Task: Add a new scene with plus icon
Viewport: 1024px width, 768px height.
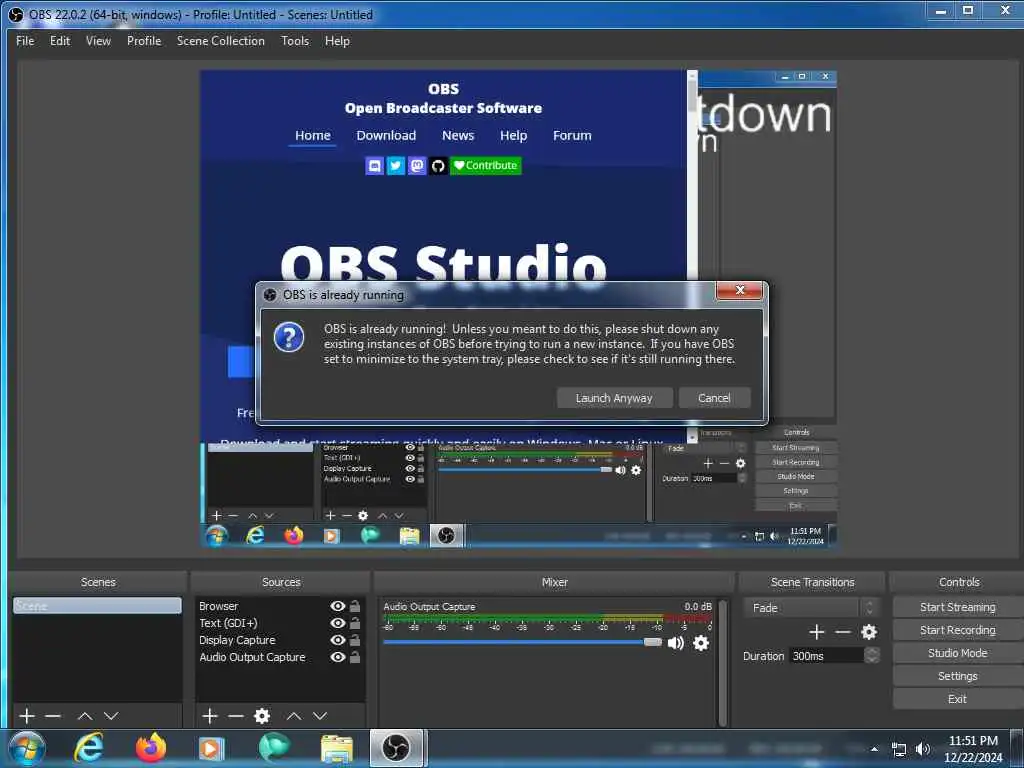Action: pyautogui.click(x=27, y=716)
